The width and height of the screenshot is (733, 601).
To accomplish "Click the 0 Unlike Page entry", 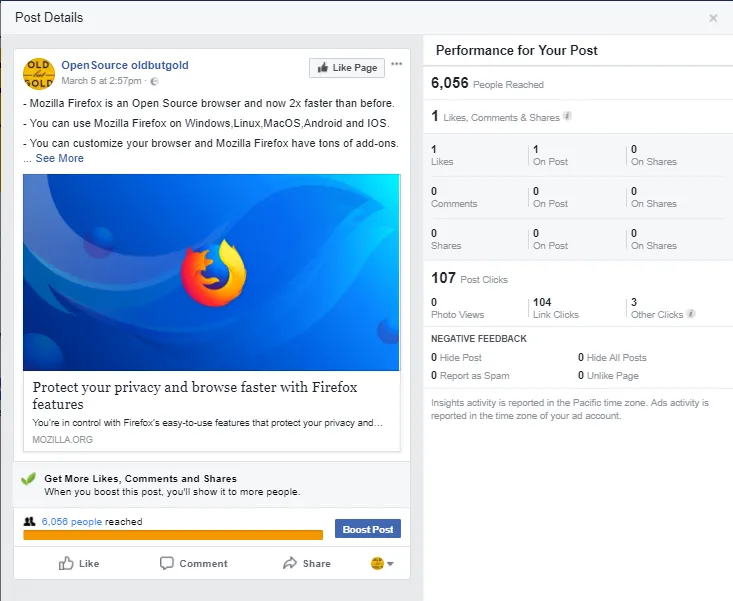I will coord(608,375).
